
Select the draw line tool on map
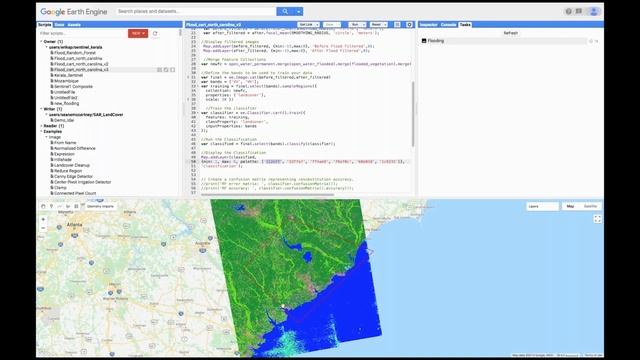pos(60,207)
